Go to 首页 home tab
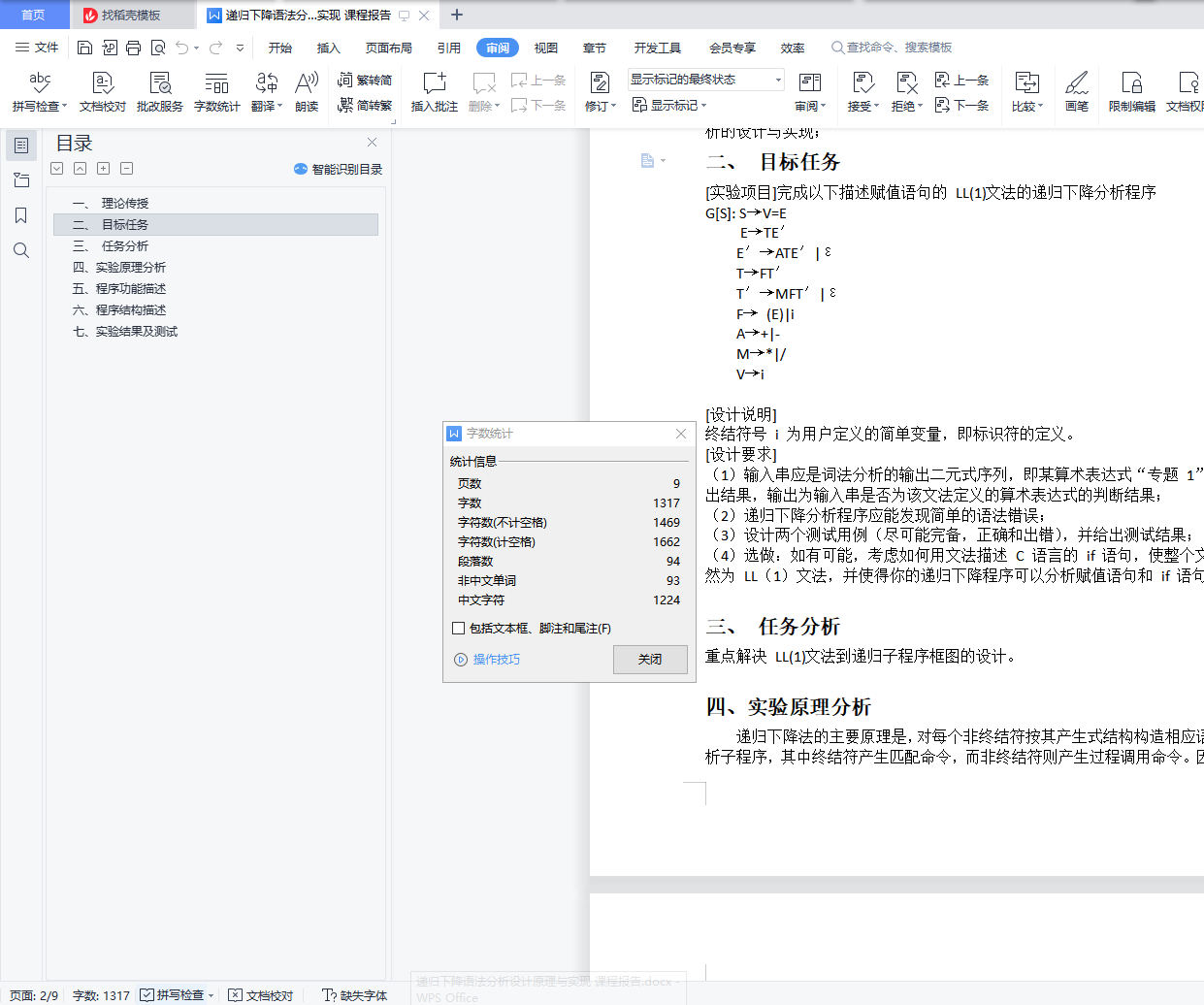Viewport: 1204px width, 1005px height. click(x=33, y=15)
